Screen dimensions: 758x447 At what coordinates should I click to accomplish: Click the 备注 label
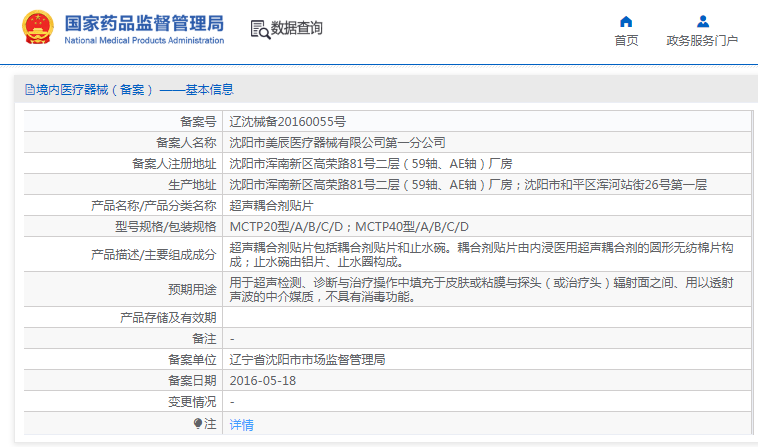(204, 339)
